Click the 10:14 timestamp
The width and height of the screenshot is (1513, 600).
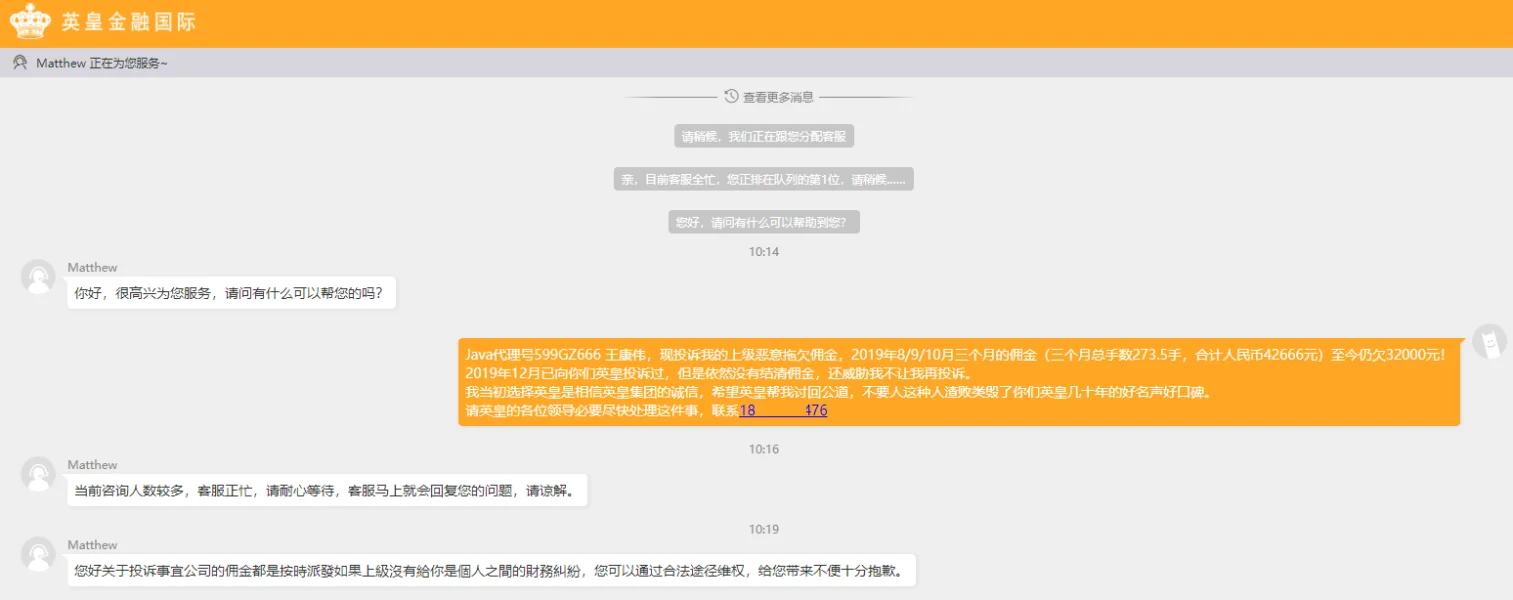(x=764, y=252)
